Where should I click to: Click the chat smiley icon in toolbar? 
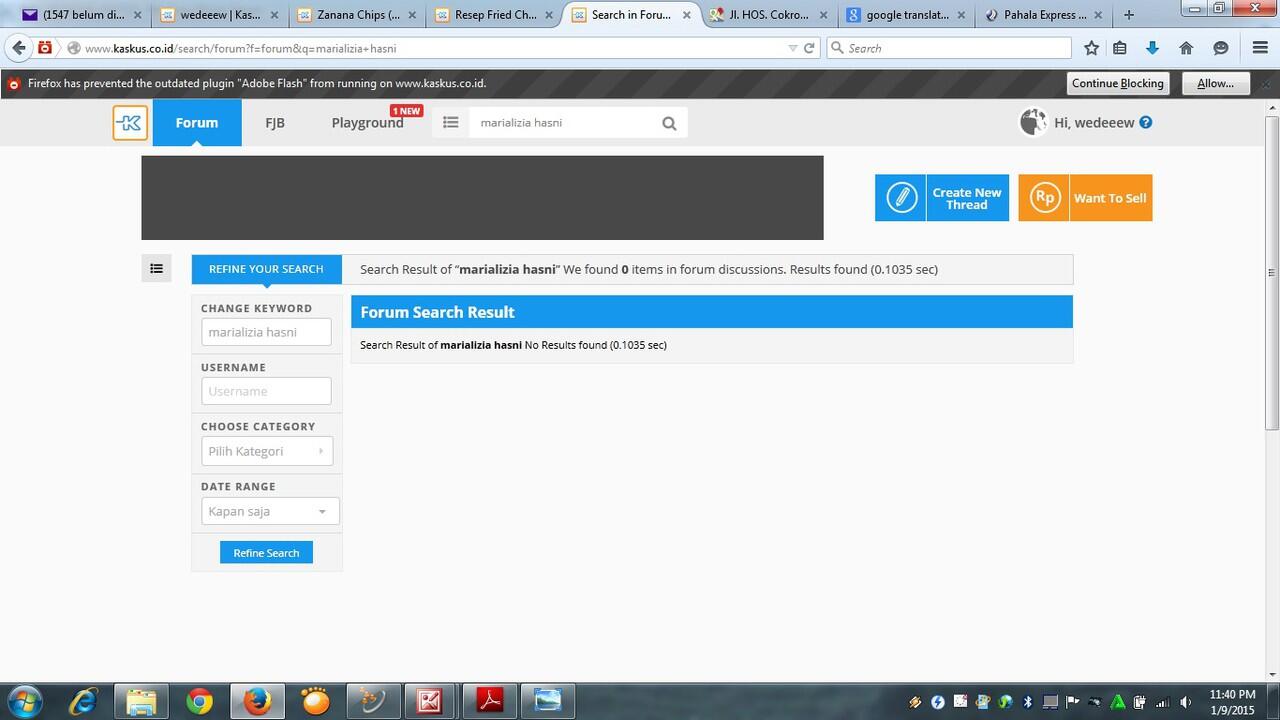pos(1220,48)
